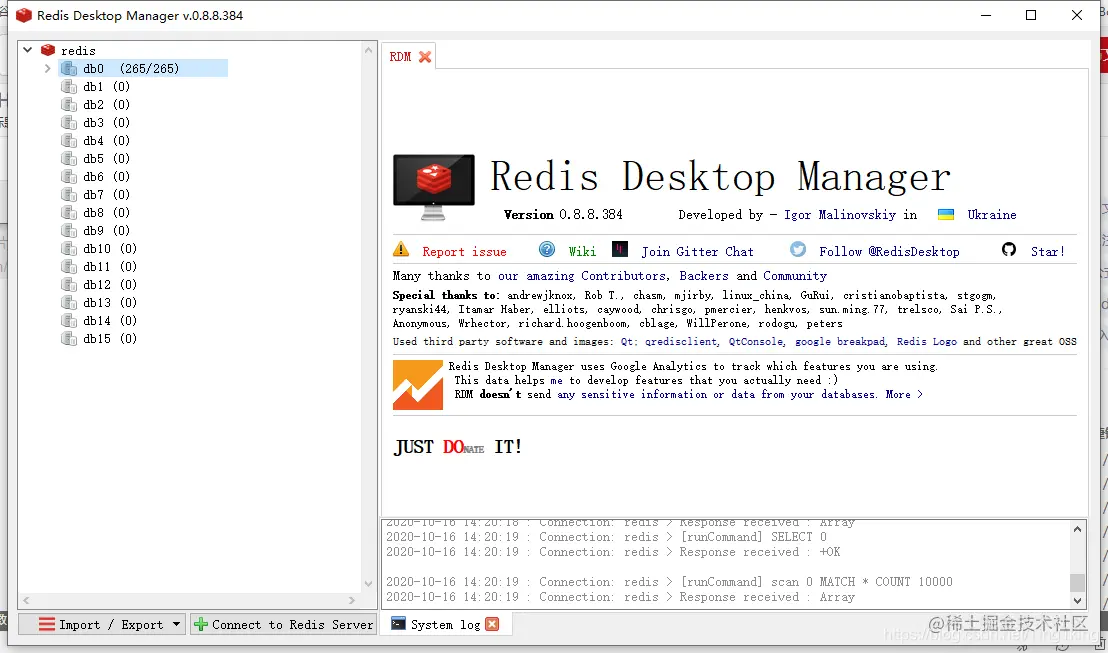Click the Redis Desktop Manager title bar icon
The image size is (1108, 653).
[23, 15]
